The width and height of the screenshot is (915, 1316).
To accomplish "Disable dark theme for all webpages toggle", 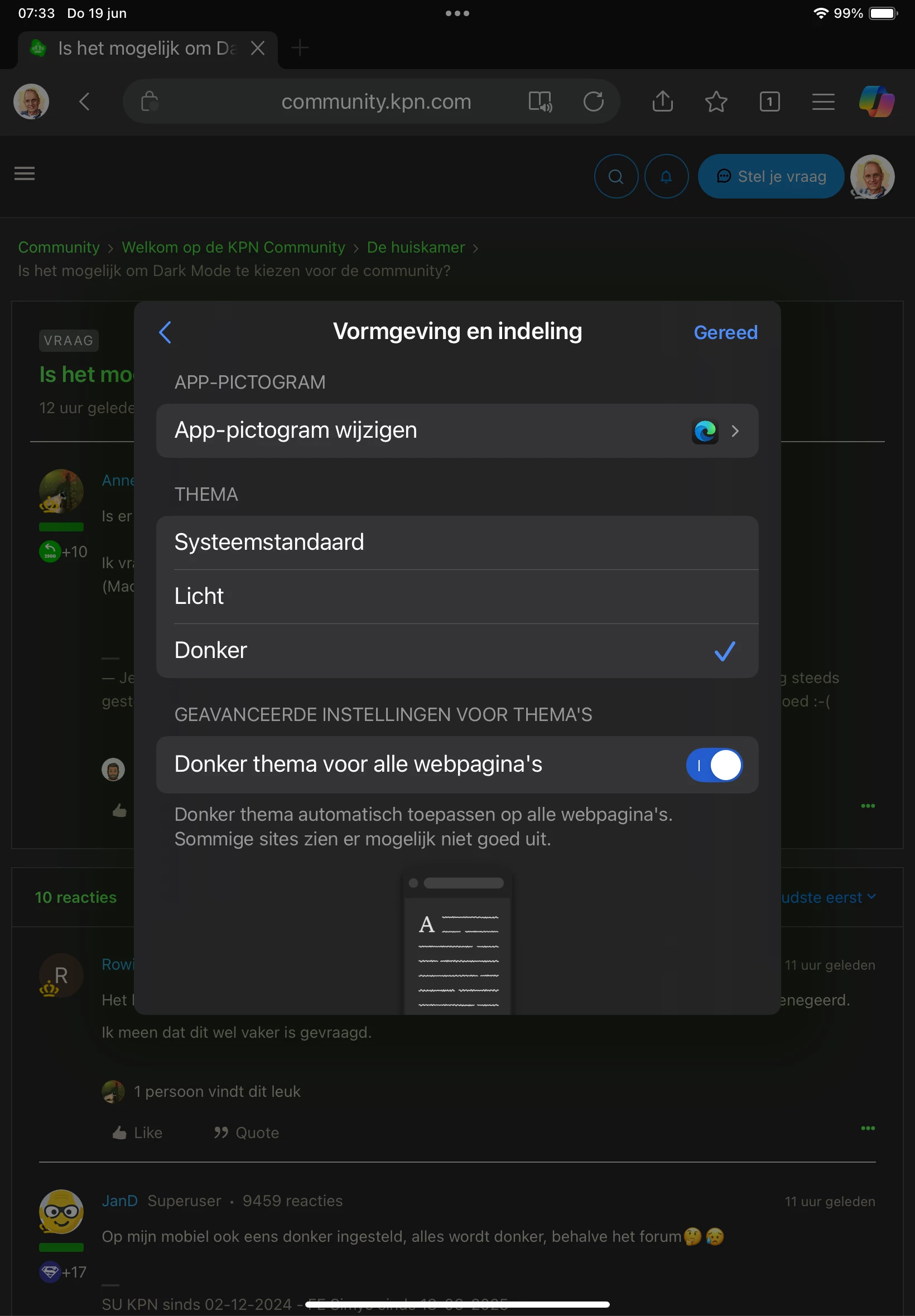I will [714, 765].
